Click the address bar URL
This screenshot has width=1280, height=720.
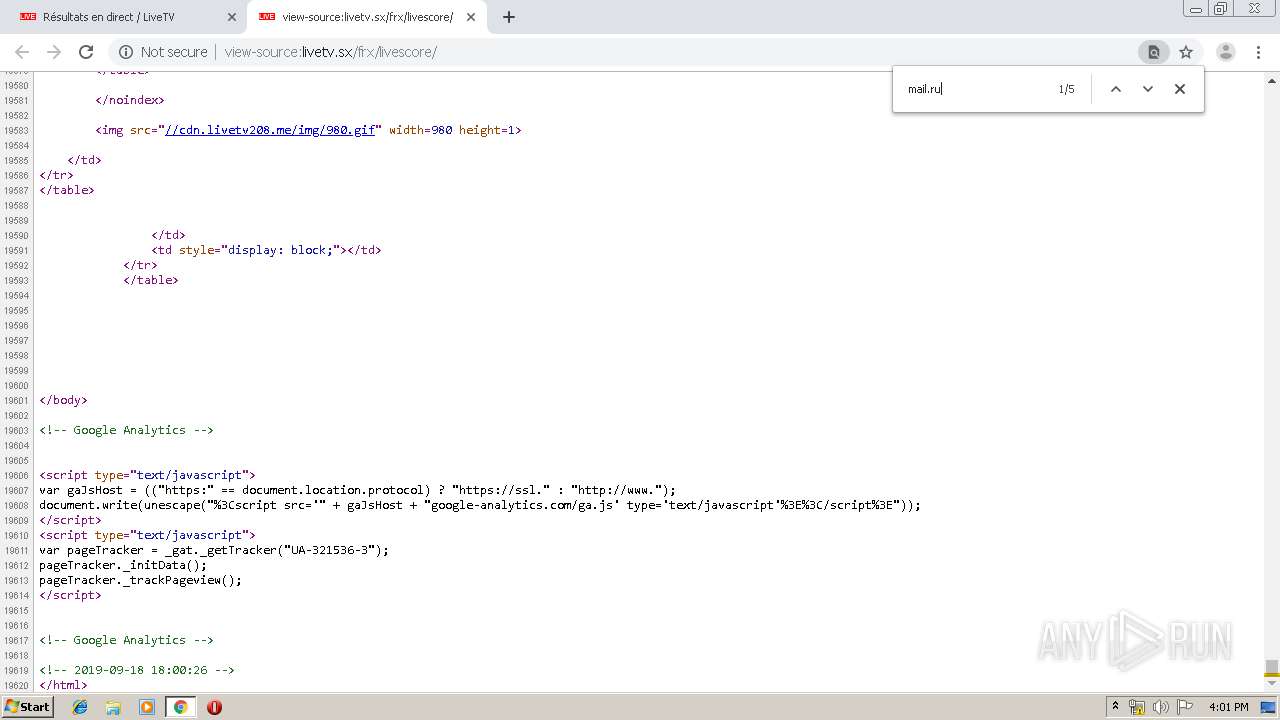[x=330, y=52]
